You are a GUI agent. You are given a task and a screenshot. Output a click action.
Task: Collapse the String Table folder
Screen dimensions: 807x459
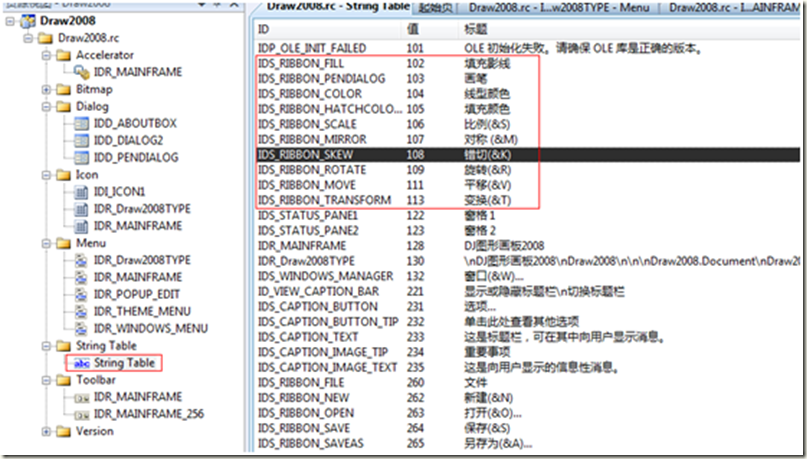pyautogui.click(x=46, y=346)
